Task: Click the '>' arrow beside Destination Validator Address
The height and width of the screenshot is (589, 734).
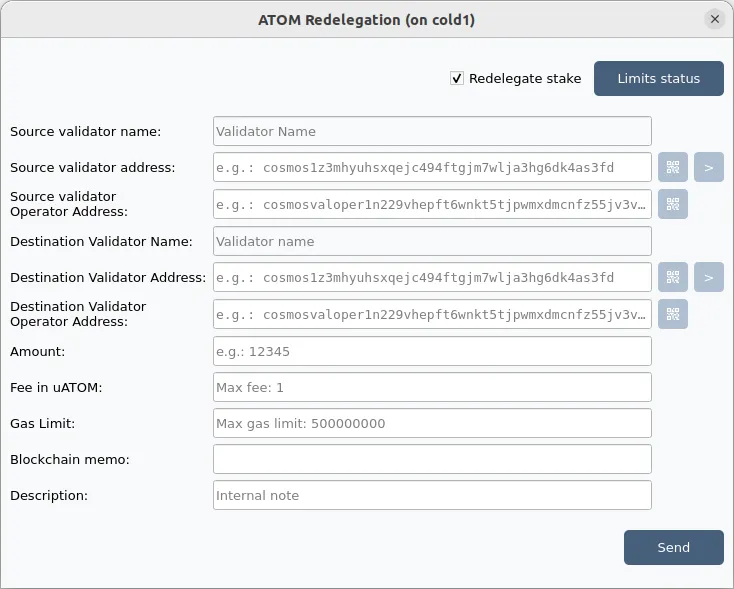Action: 709,277
